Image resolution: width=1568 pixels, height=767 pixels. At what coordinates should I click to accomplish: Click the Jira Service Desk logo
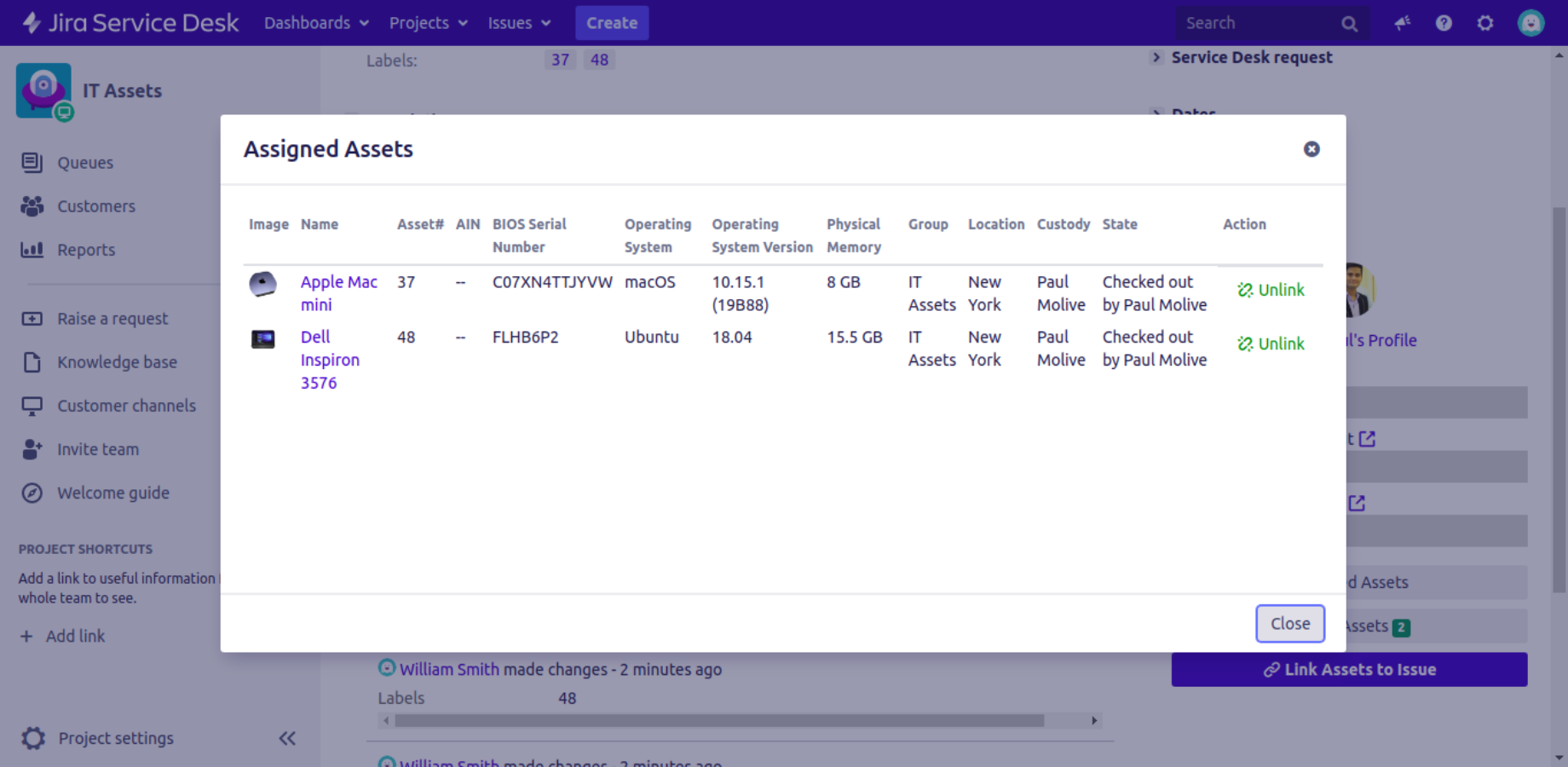coord(131,23)
